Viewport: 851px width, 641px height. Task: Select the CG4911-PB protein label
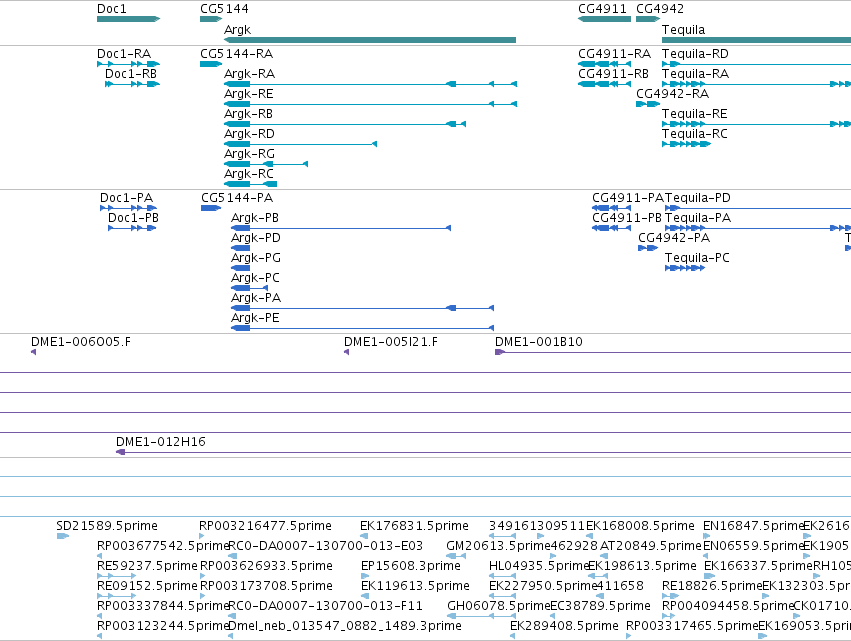point(627,218)
